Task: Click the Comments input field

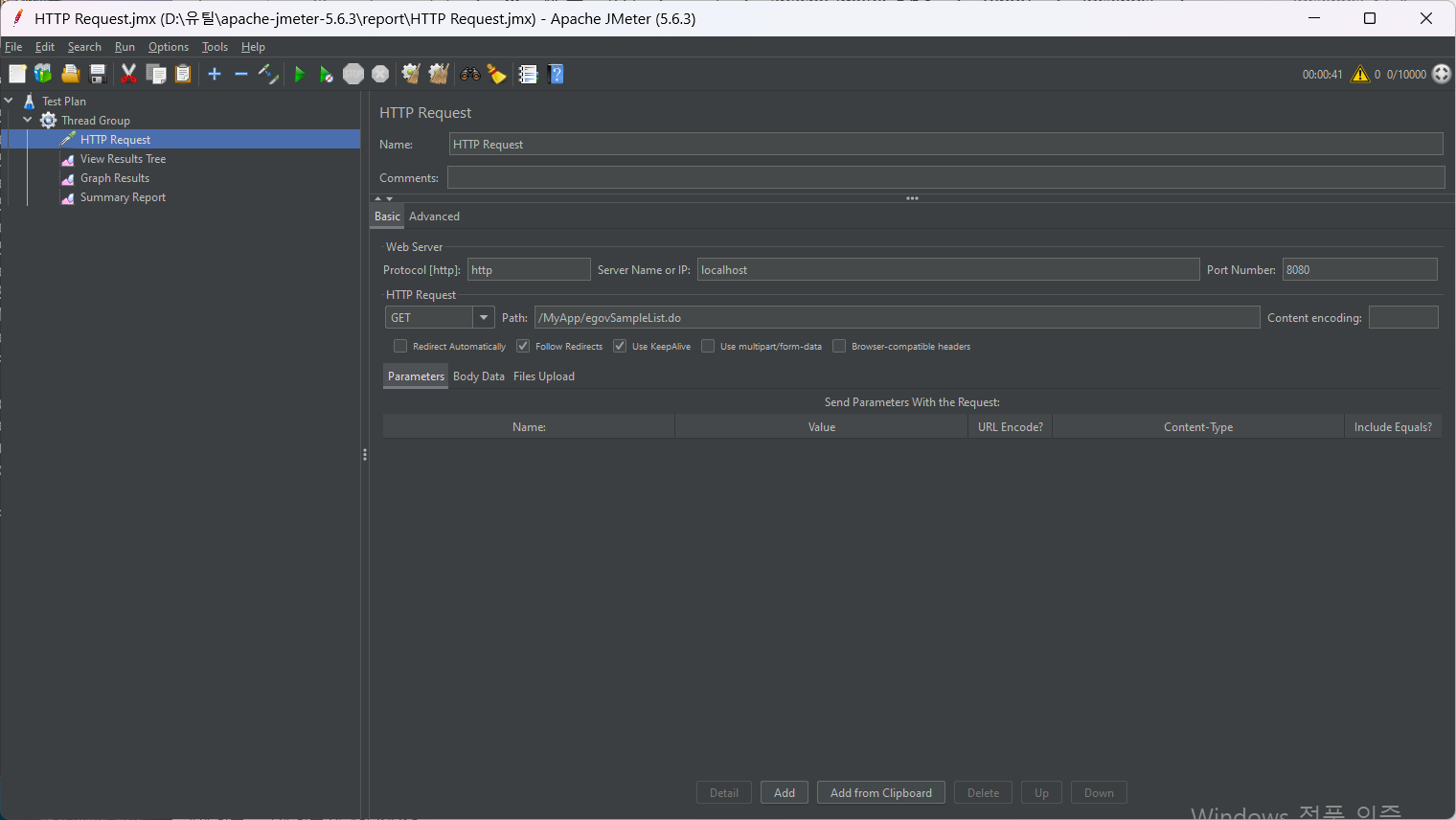Action: coord(946,177)
